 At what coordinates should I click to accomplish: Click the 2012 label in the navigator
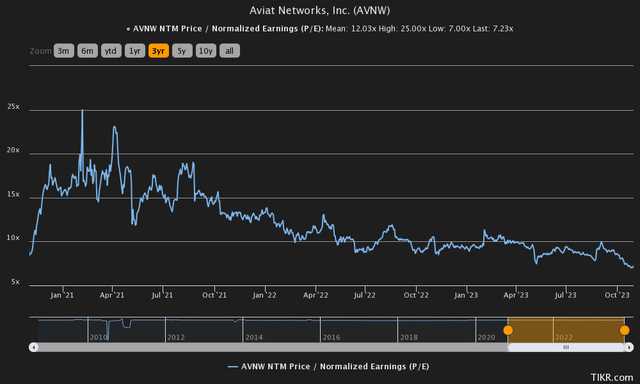pos(176,337)
